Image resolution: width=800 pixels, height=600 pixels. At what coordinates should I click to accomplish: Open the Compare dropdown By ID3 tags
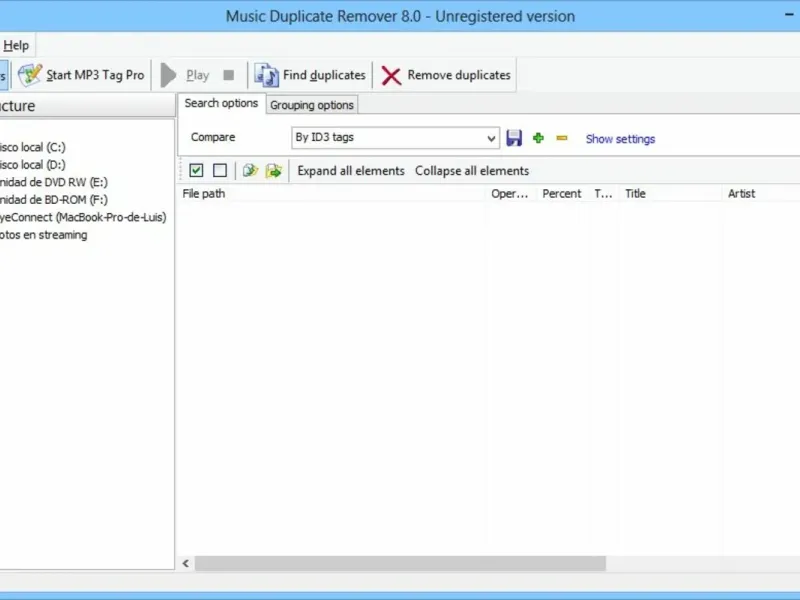click(395, 138)
